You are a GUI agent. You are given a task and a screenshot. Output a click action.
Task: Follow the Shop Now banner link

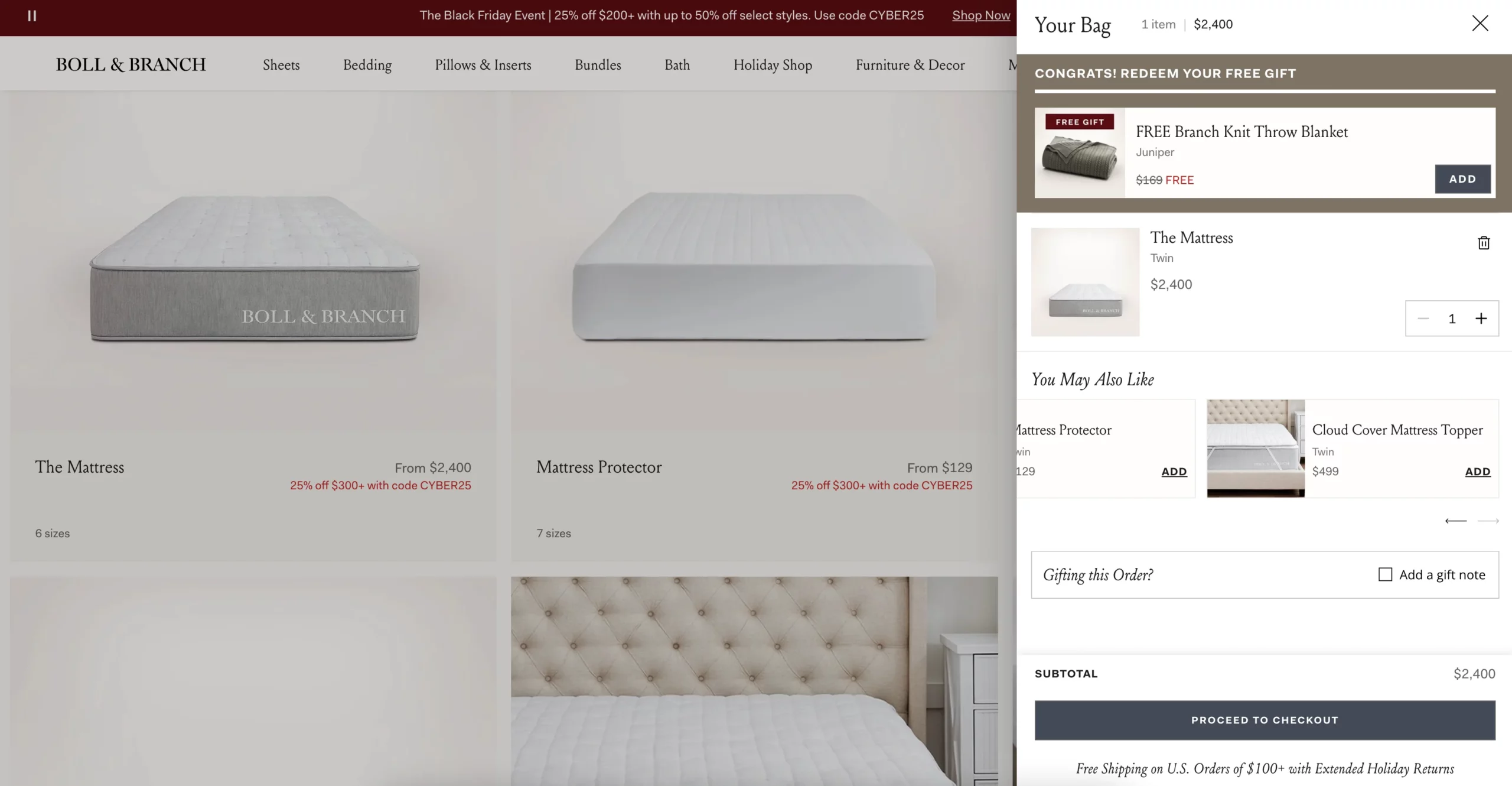[981, 15]
